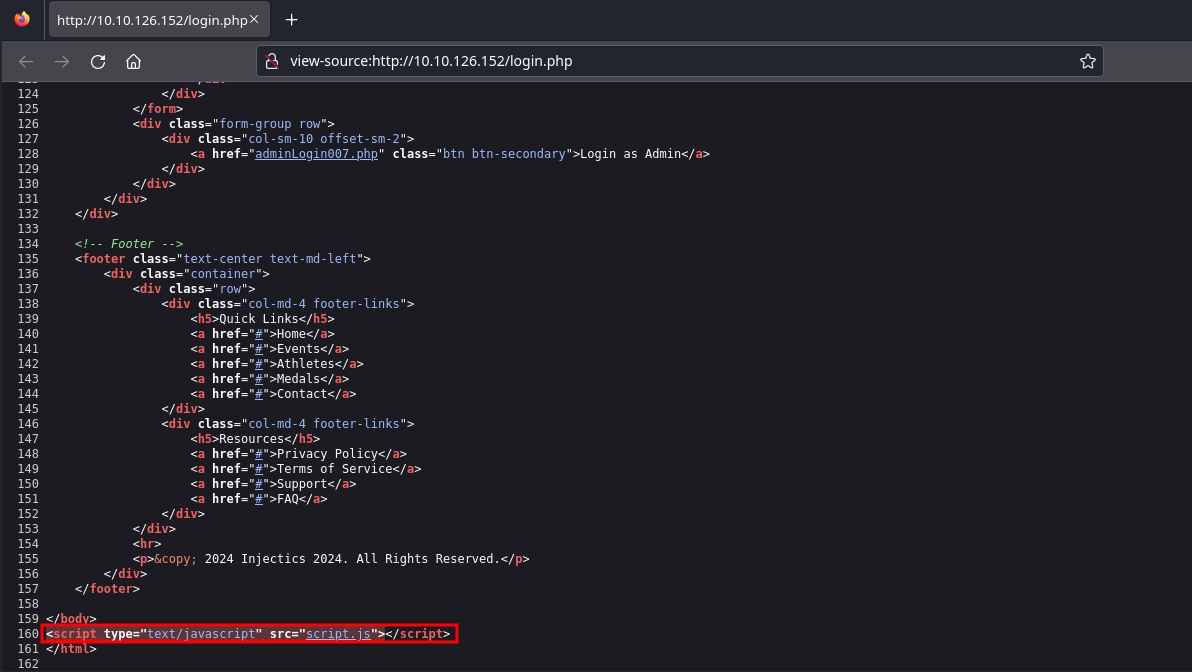Click the Events anchor link

click(258, 348)
